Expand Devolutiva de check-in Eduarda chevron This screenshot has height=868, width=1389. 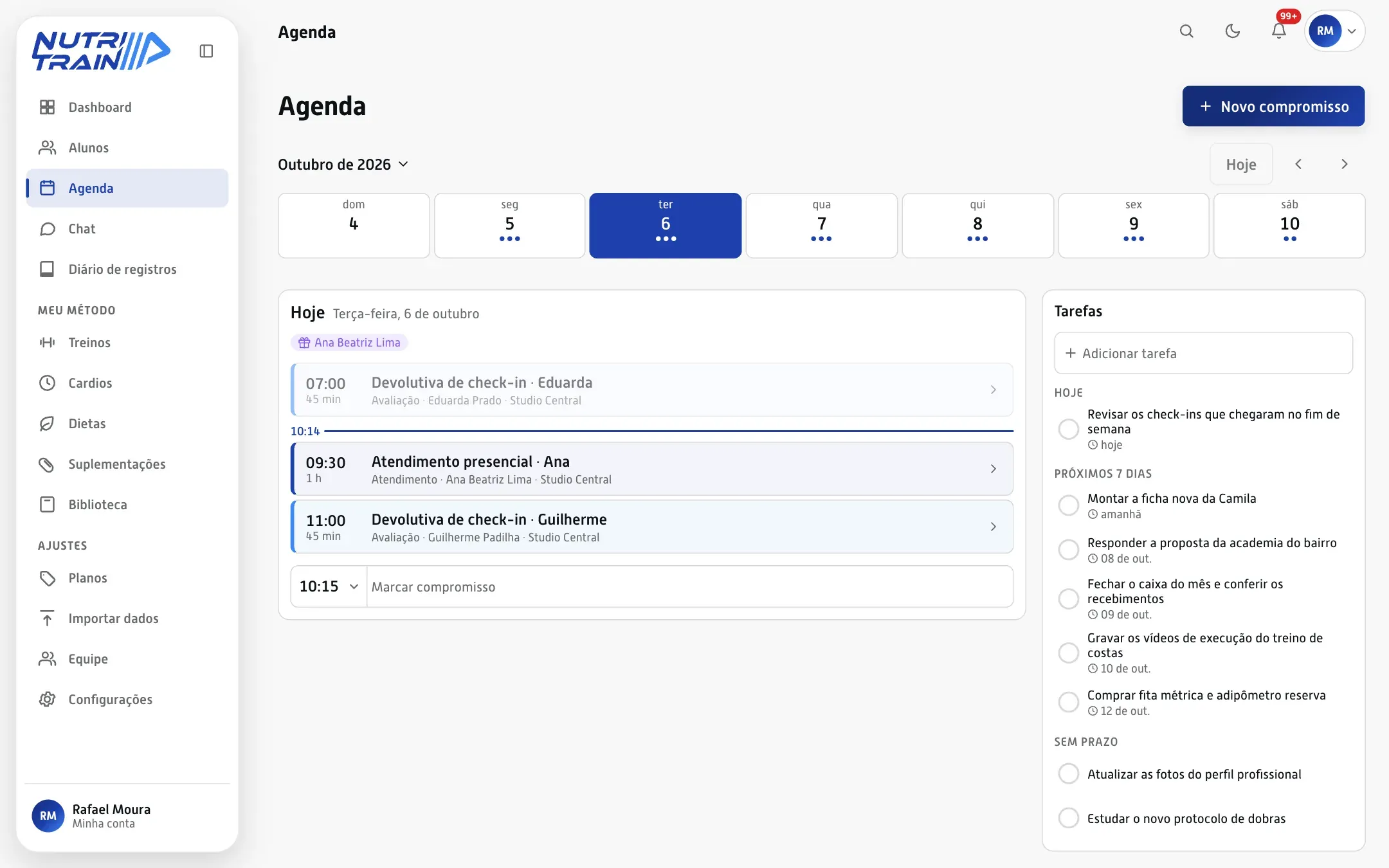[x=994, y=390]
